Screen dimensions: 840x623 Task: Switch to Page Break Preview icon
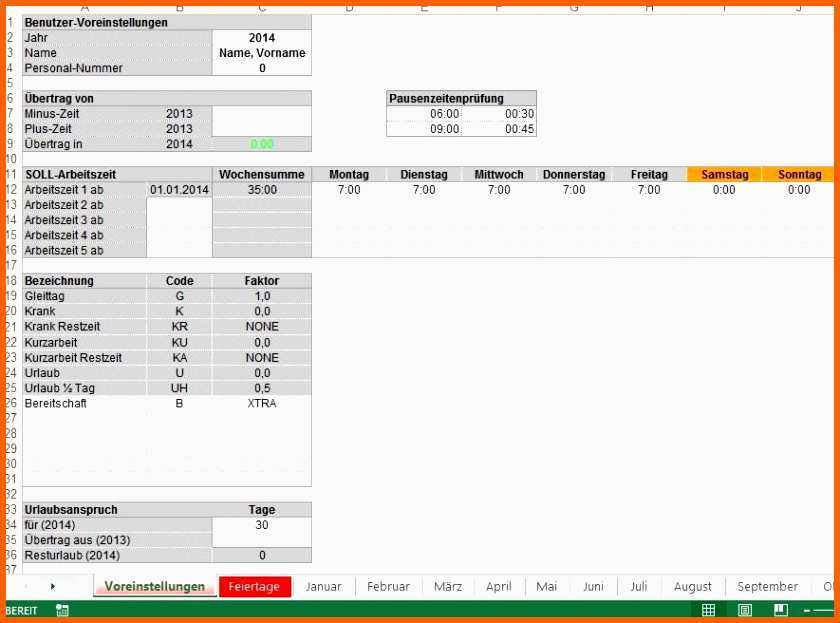781,610
